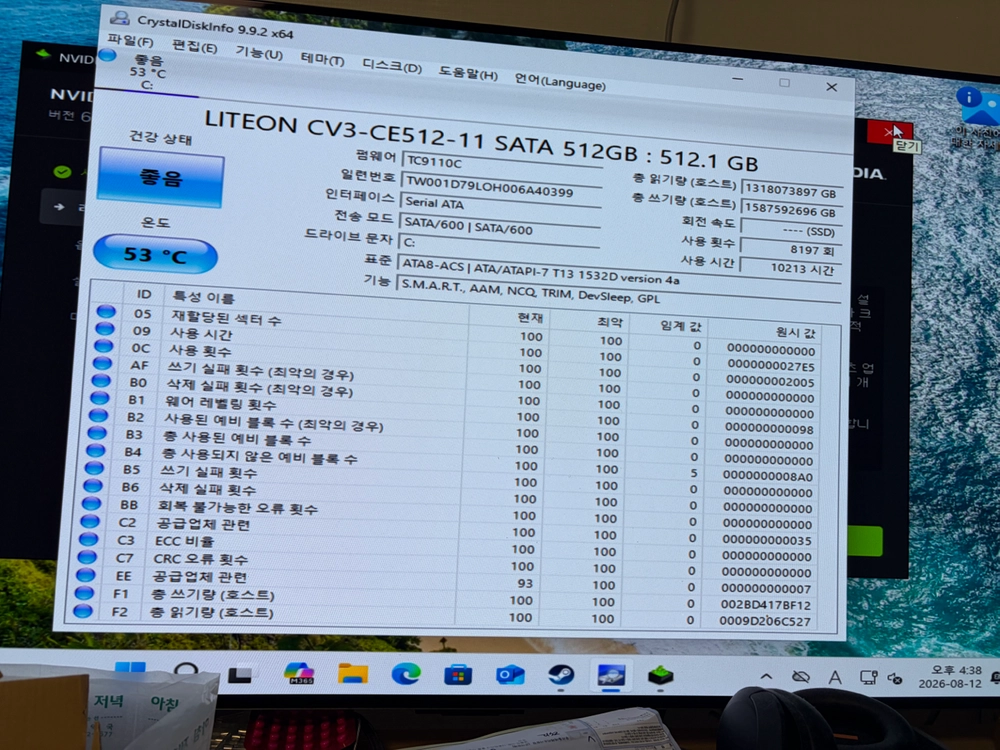Click the total host writes value 1587592696 GB
This screenshot has height=750, width=1000.
[x=791, y=210]
